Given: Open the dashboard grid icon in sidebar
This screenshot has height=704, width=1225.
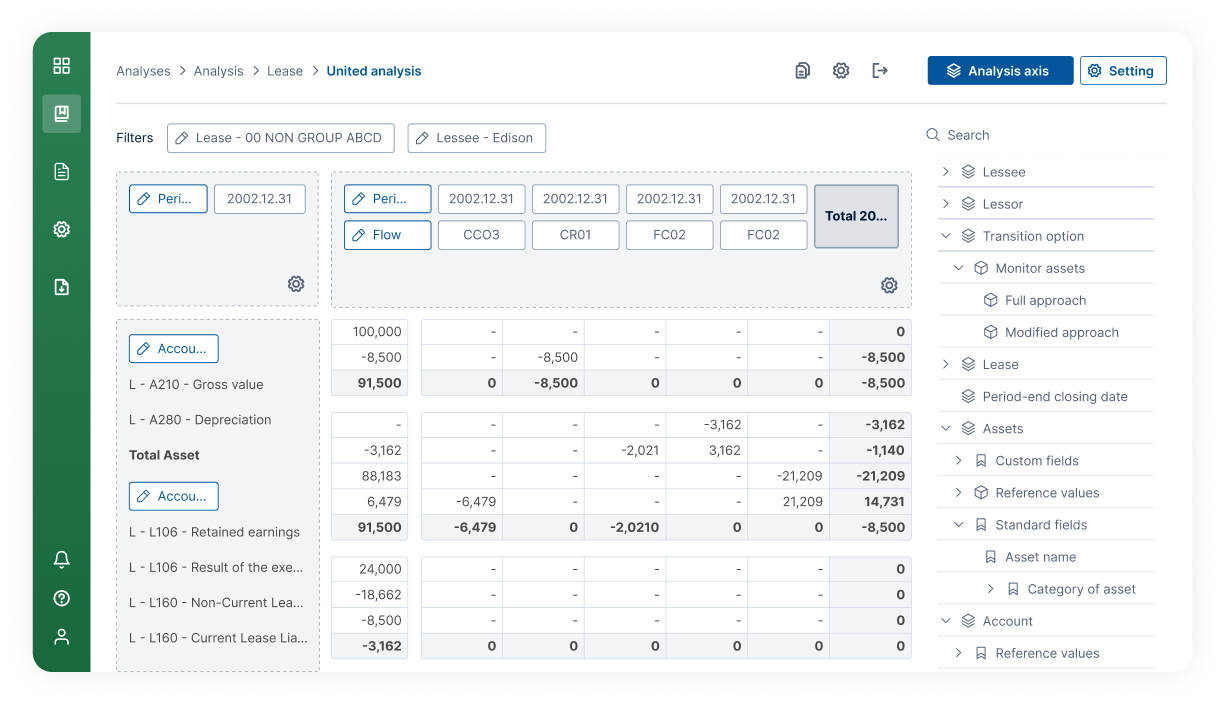Looking at the screenshot, I should coord(62,66).
